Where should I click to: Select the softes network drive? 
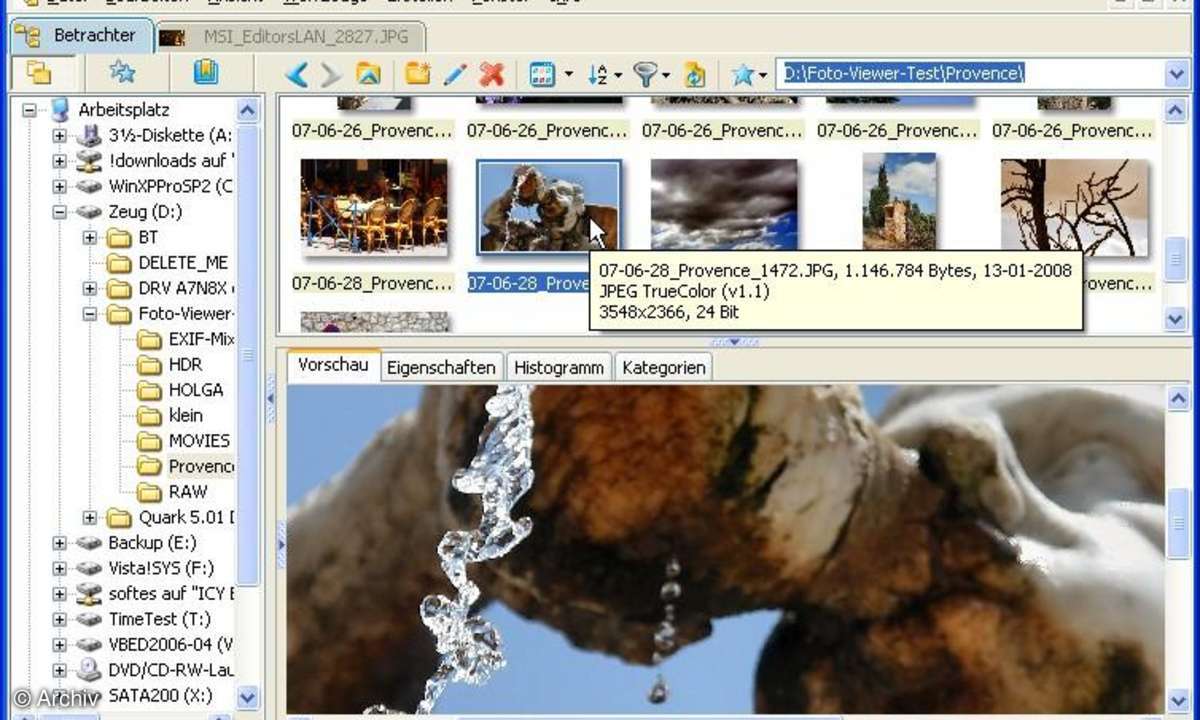click(x=171, y=594)
